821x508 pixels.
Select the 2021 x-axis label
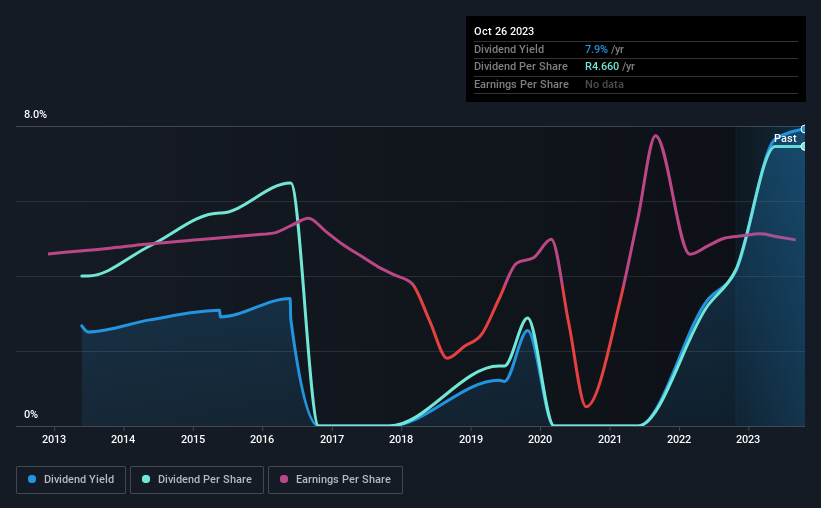click(609, 439)
